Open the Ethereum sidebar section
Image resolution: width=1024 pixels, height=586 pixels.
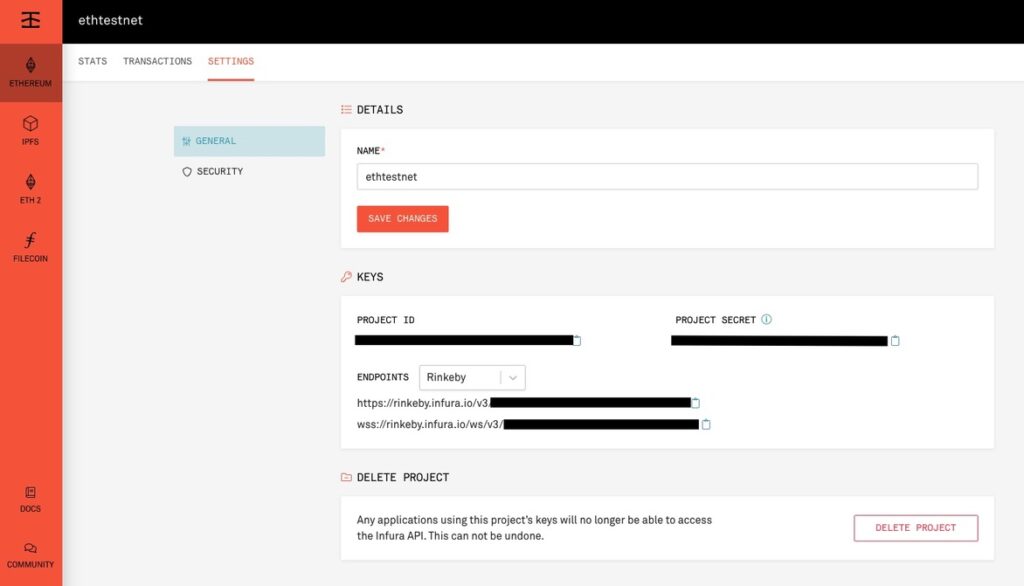pos(31,73)
